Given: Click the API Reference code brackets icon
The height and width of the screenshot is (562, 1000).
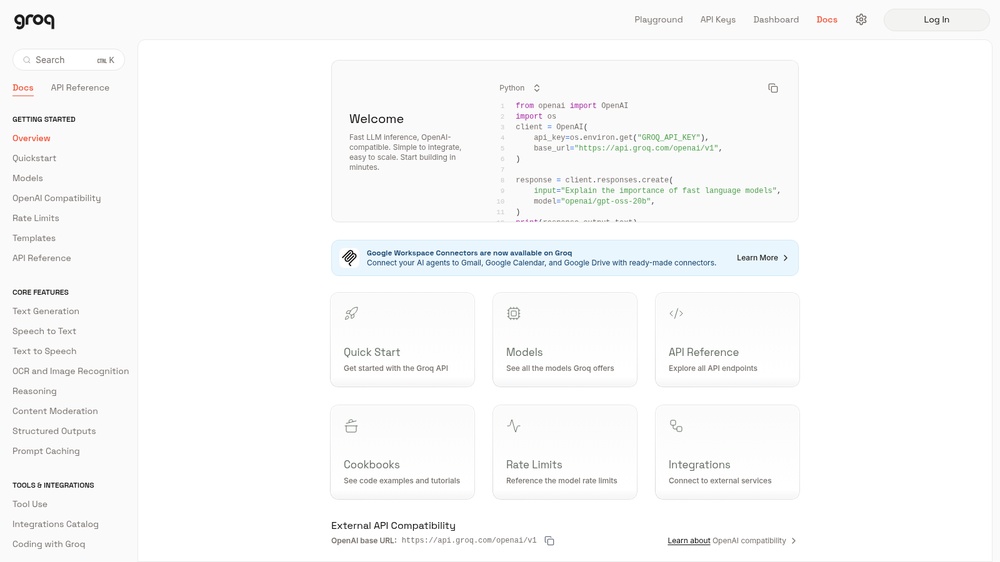Looking at the screenshot, I should (676, 313).
